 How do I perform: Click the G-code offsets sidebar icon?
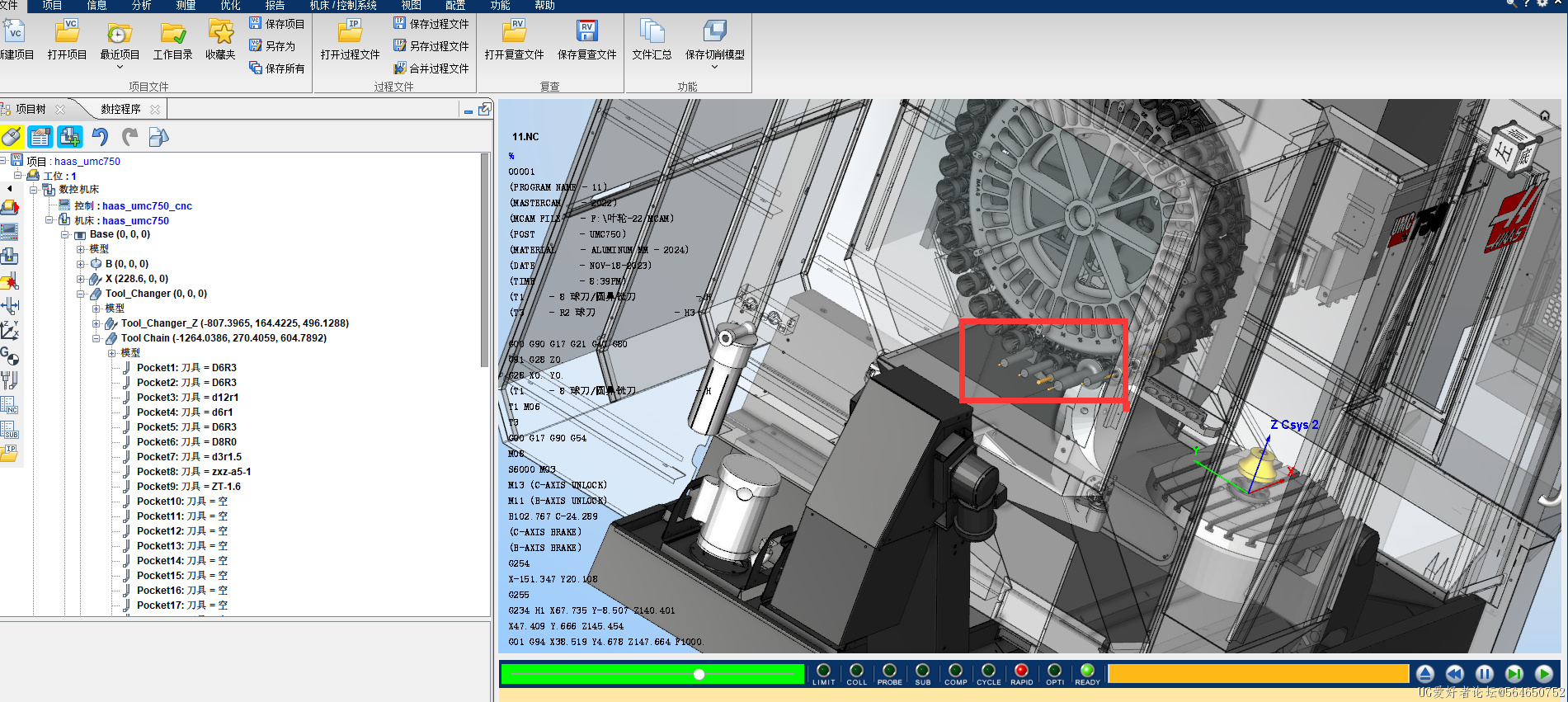(x=9, y=356)
